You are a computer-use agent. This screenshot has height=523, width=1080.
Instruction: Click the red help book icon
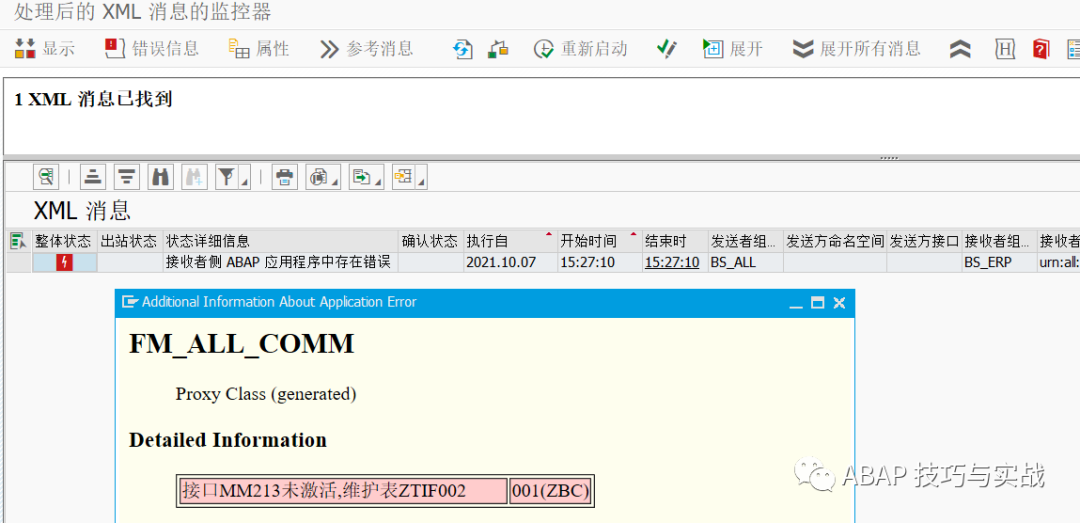[1041, 49]
